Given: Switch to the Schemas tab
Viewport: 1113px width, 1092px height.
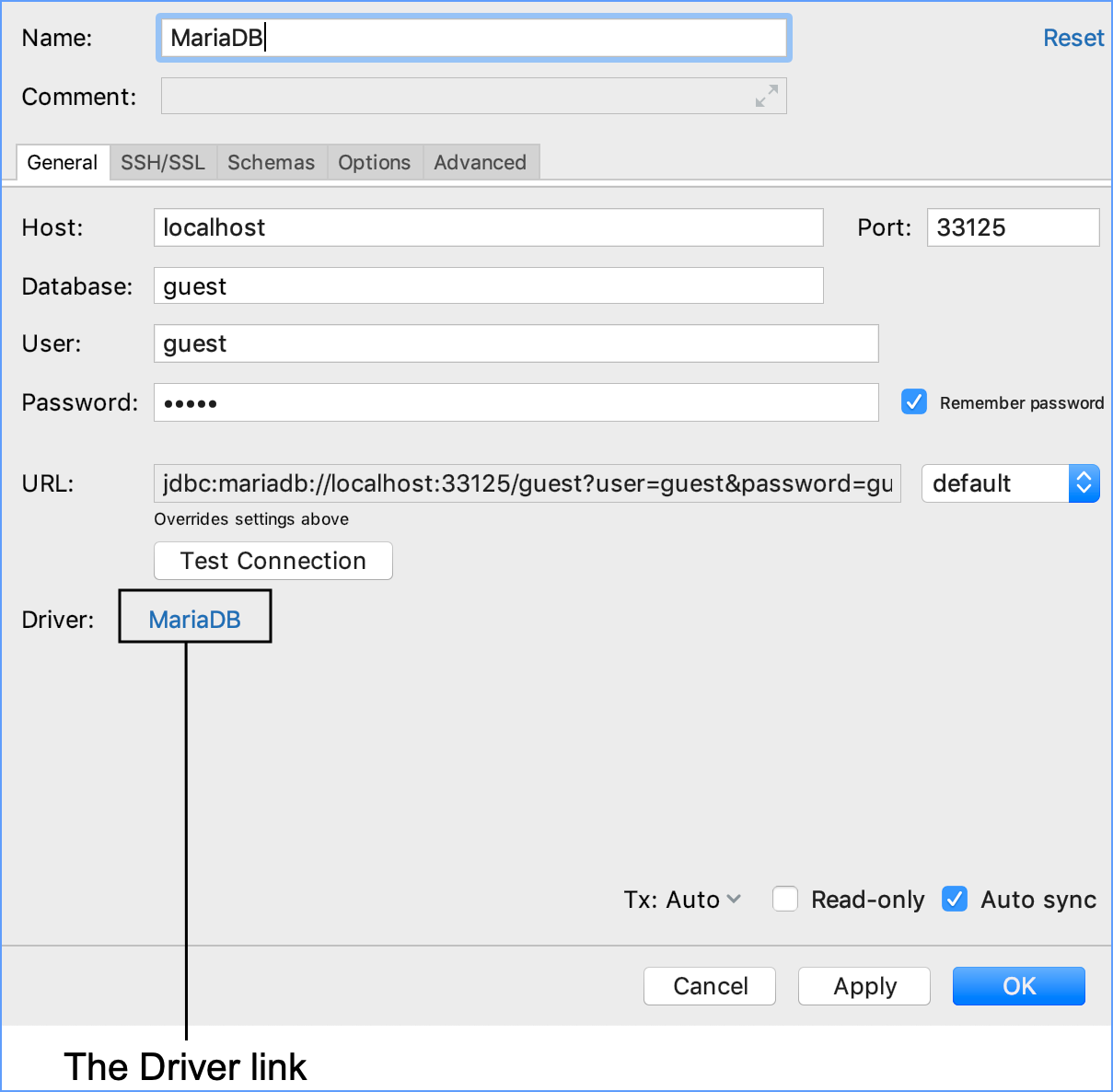Looking at the screenshot, I should click(272, 162).
